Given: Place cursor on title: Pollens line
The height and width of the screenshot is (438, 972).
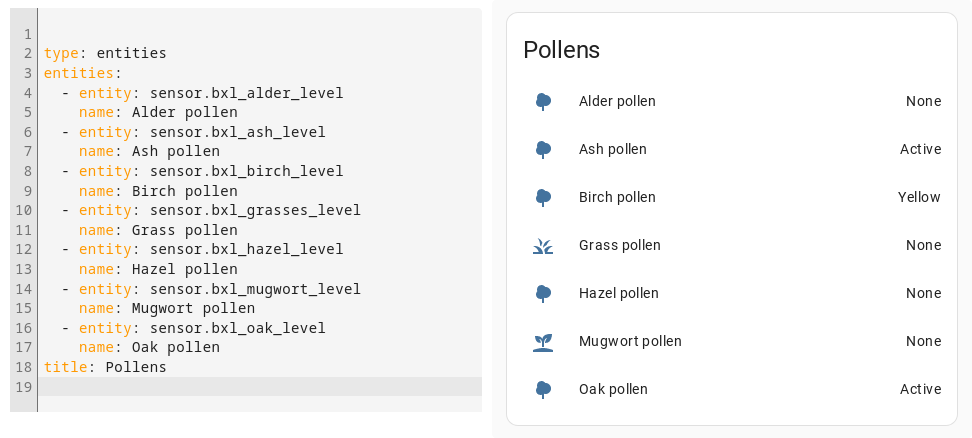Looking at the screenshot, I should [105, 367].
